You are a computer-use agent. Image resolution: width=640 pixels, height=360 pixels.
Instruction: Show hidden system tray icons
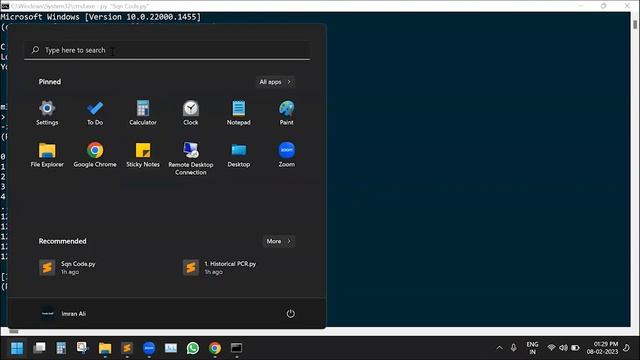tap(499, 348)
